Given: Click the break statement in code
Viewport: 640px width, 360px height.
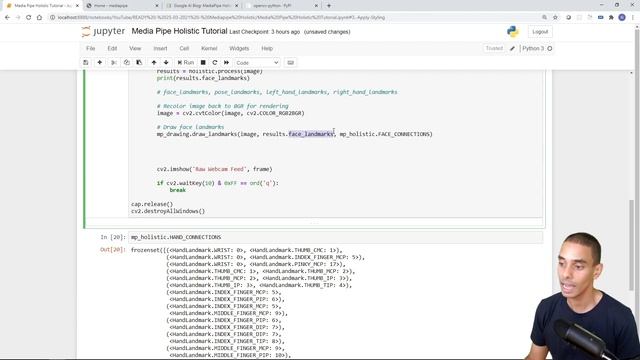Looking at the screenshot, I should (178, 190).
